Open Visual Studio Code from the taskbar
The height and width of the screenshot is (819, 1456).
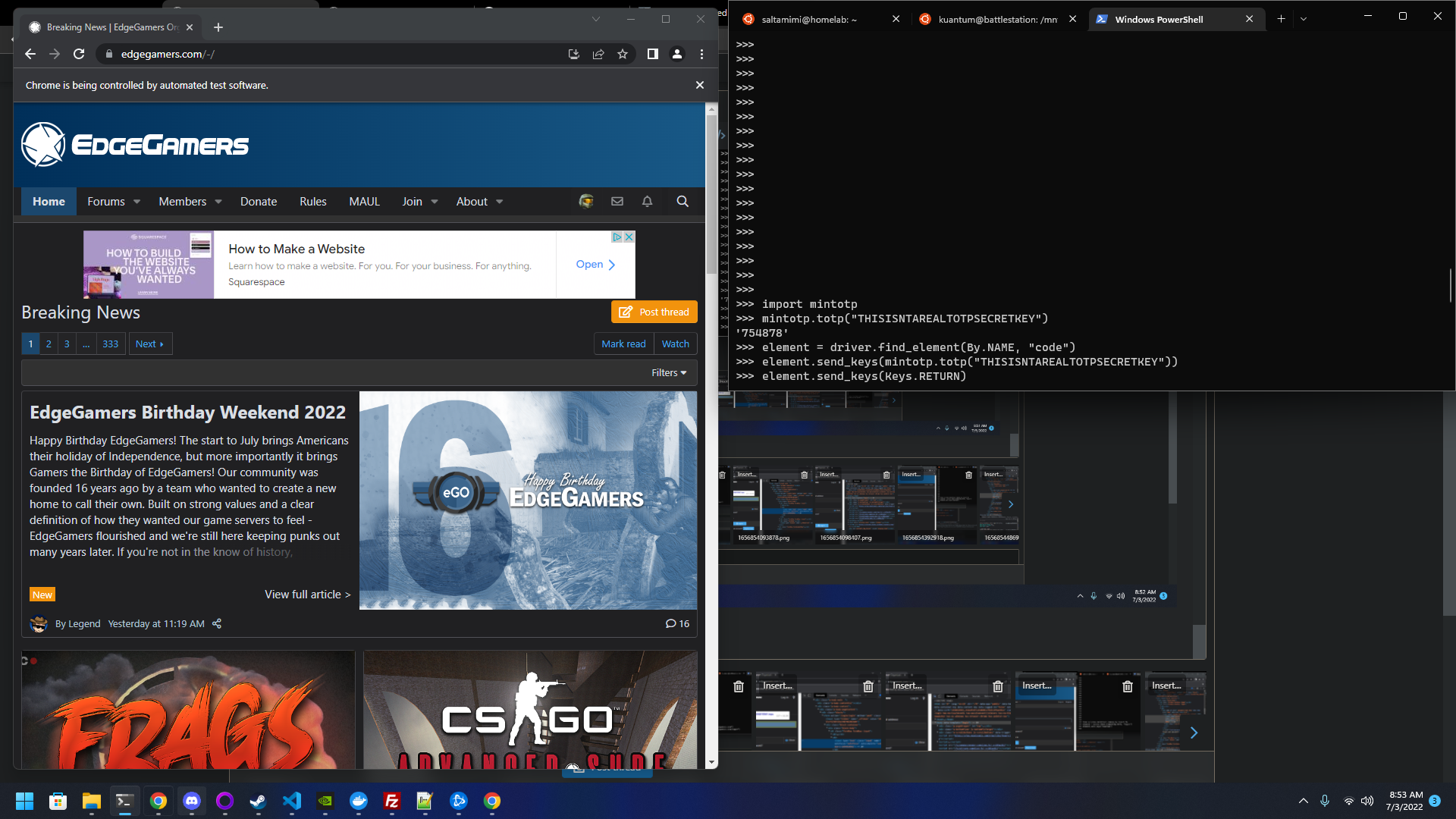pyautogui.click(x=292, y=801)
